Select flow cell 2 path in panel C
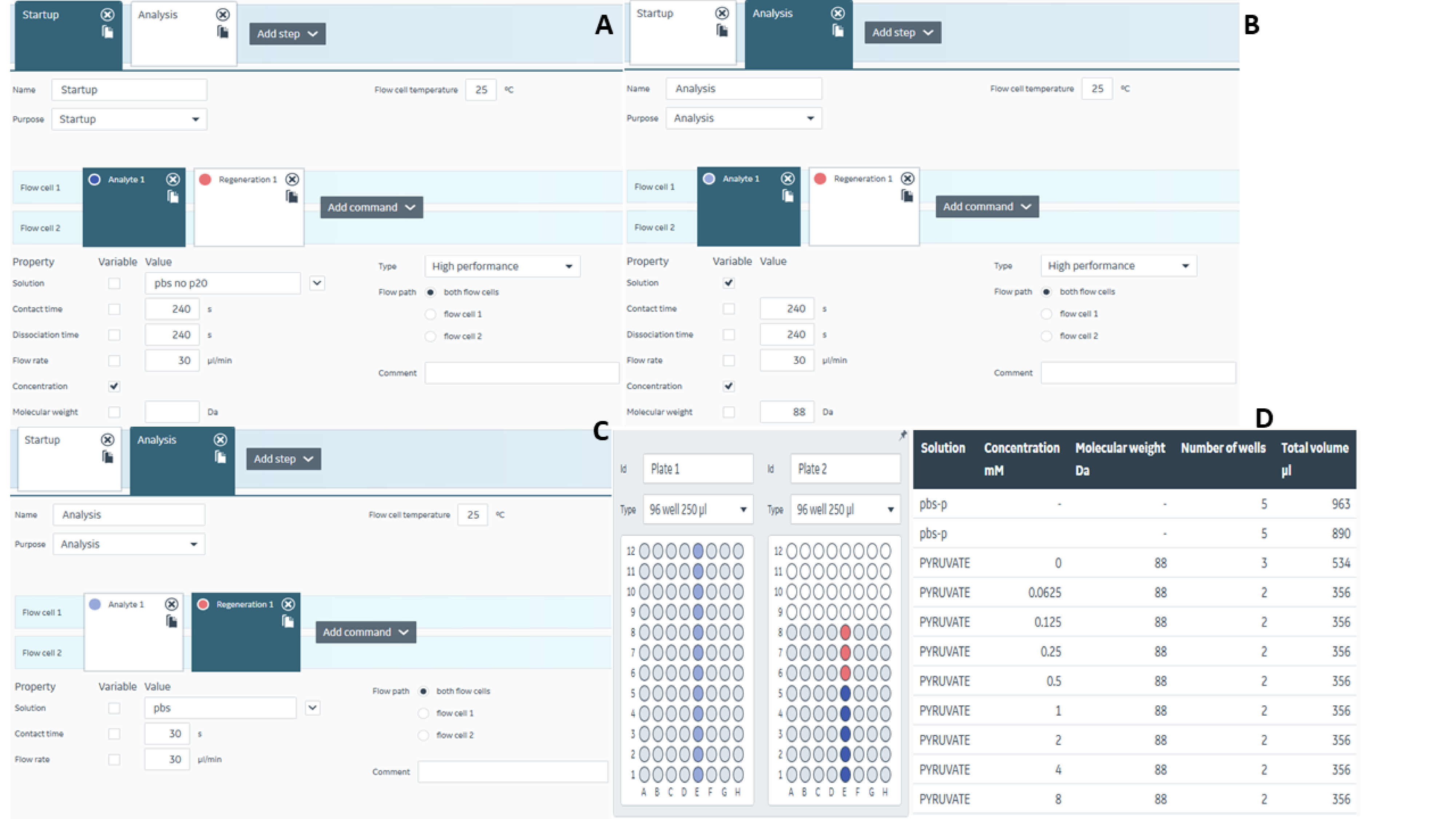 pyautogui.click(x=423, y=735)
